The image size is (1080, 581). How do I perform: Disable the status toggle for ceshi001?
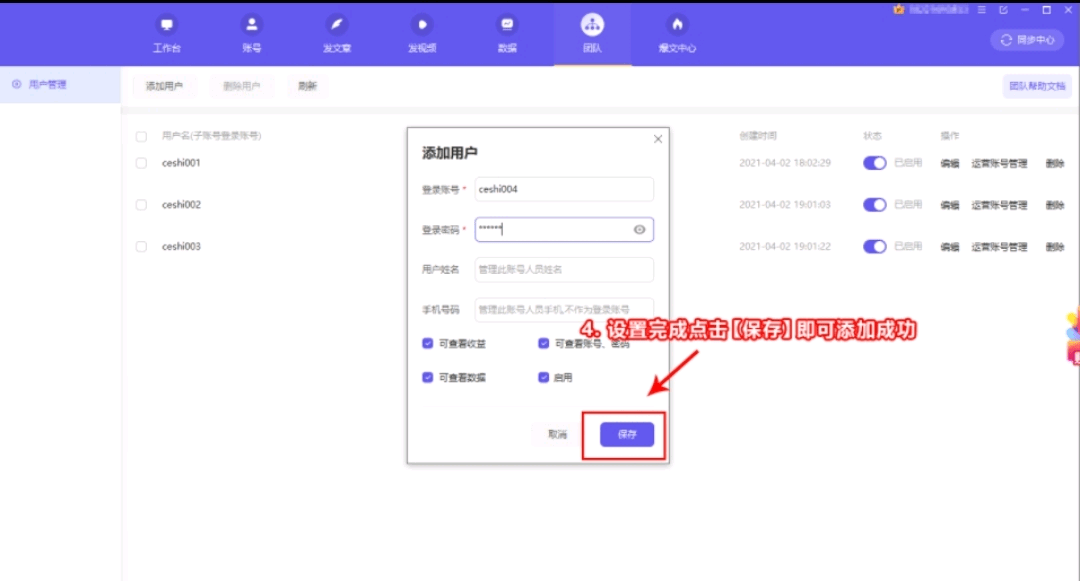tap(874, 163)
